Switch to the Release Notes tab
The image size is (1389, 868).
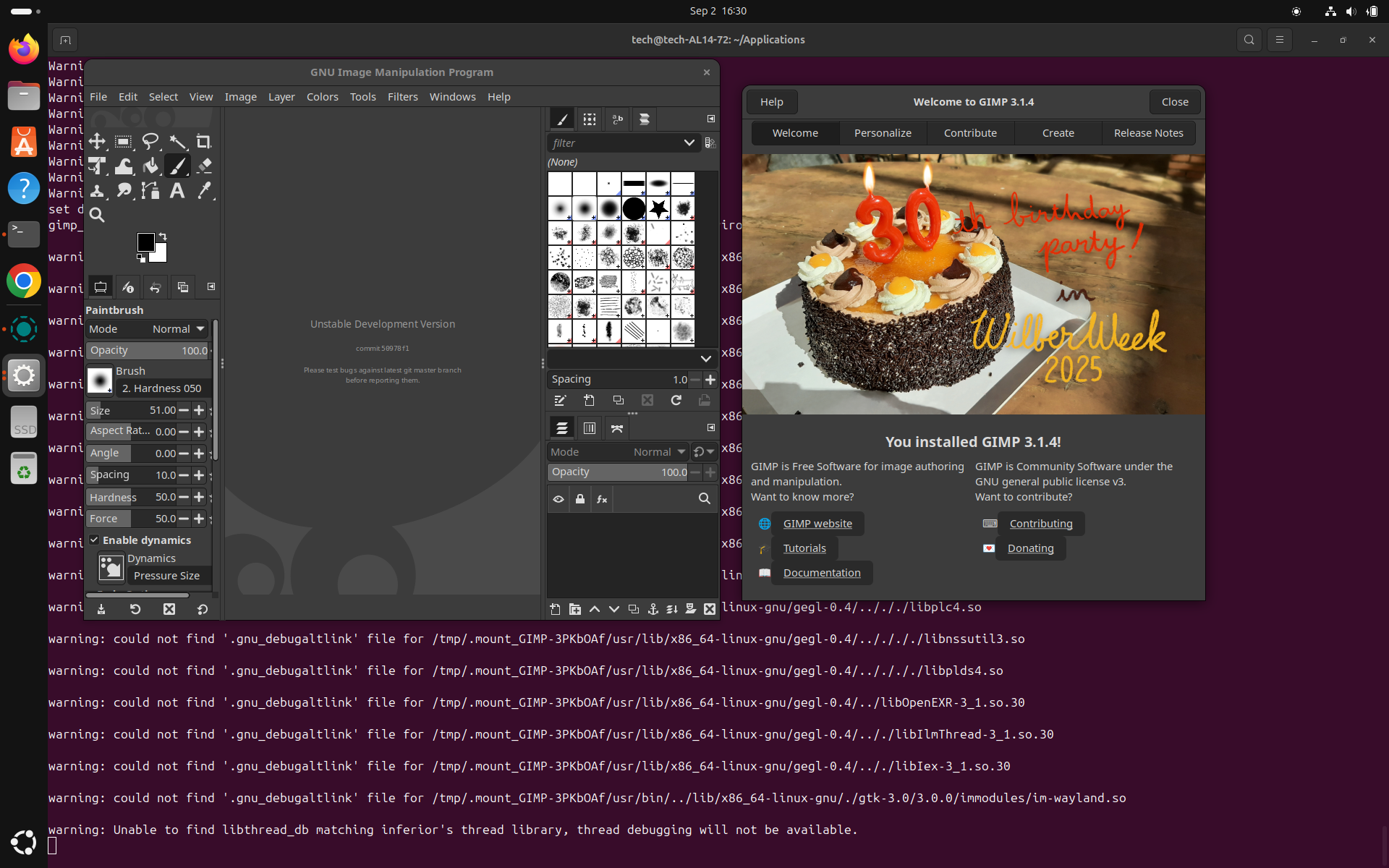(x=1148, y=133)
